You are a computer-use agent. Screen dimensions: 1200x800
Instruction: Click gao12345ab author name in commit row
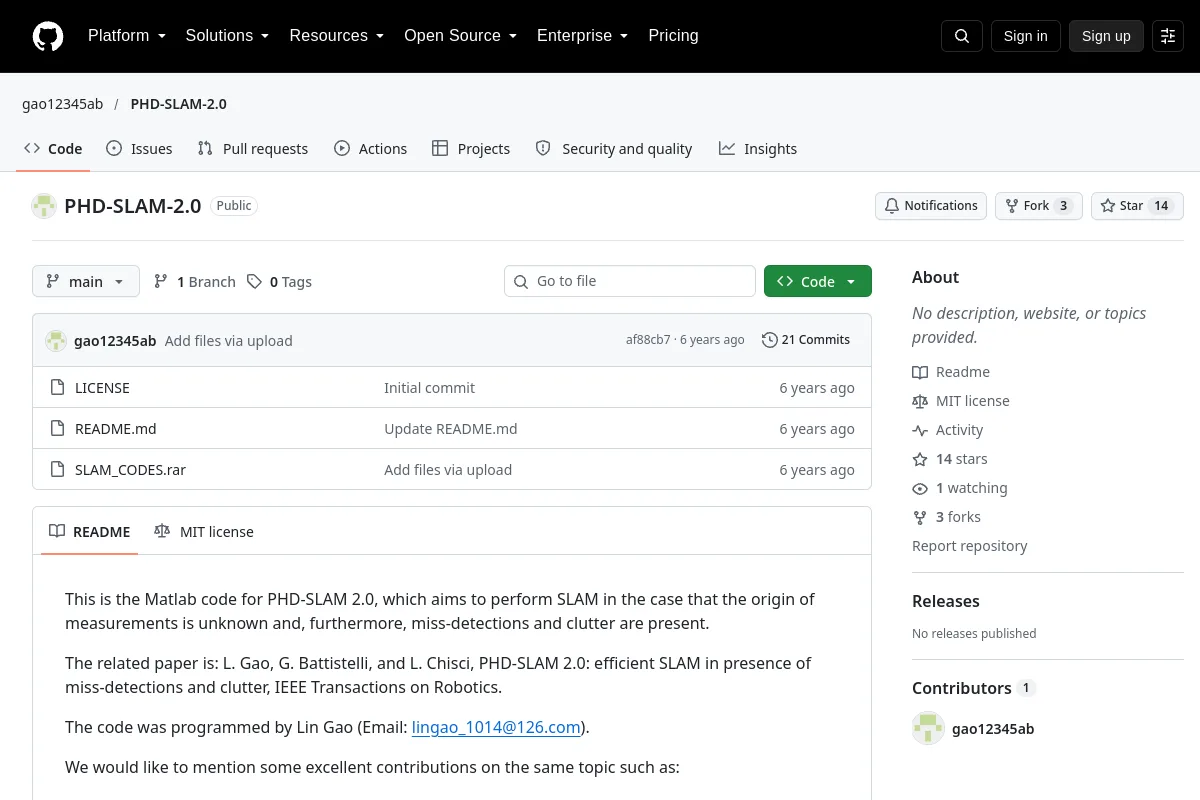115,341
